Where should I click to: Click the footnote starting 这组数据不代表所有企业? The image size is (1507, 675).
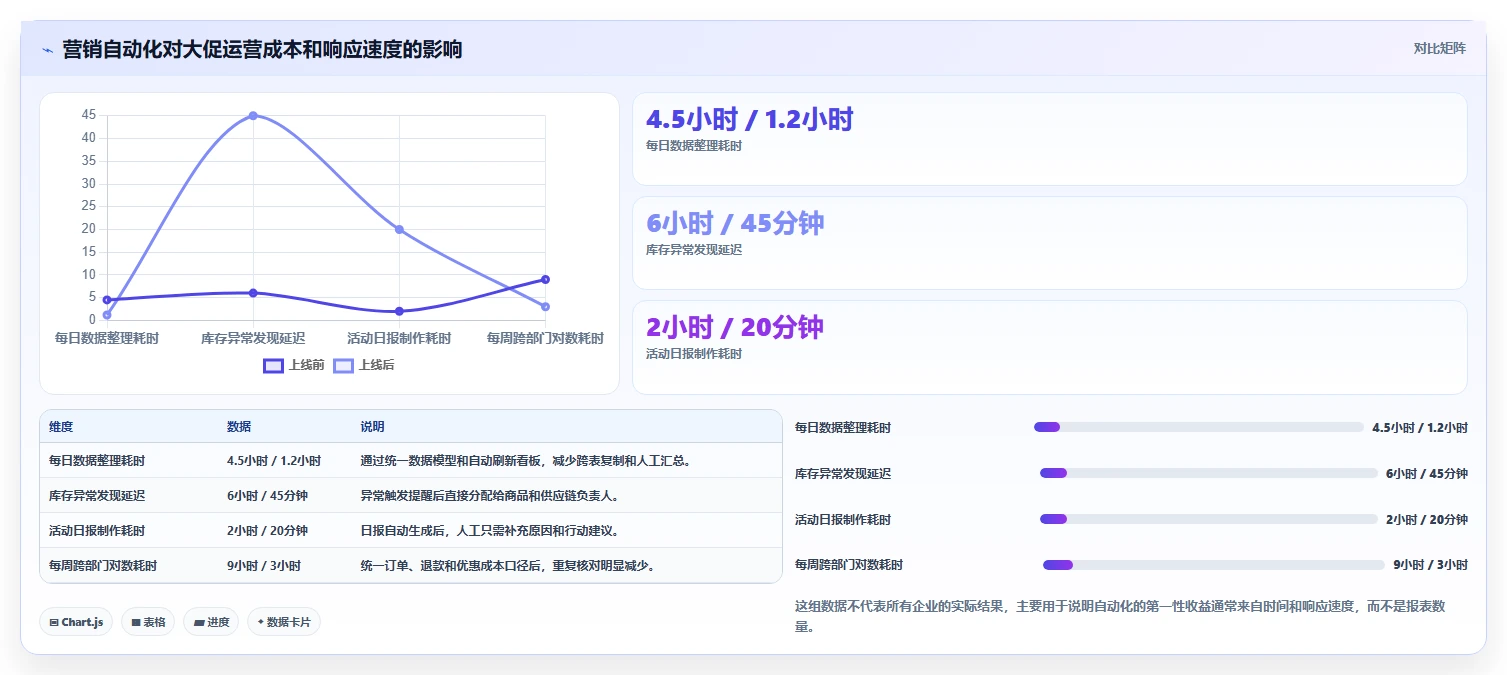point(1120,617)
